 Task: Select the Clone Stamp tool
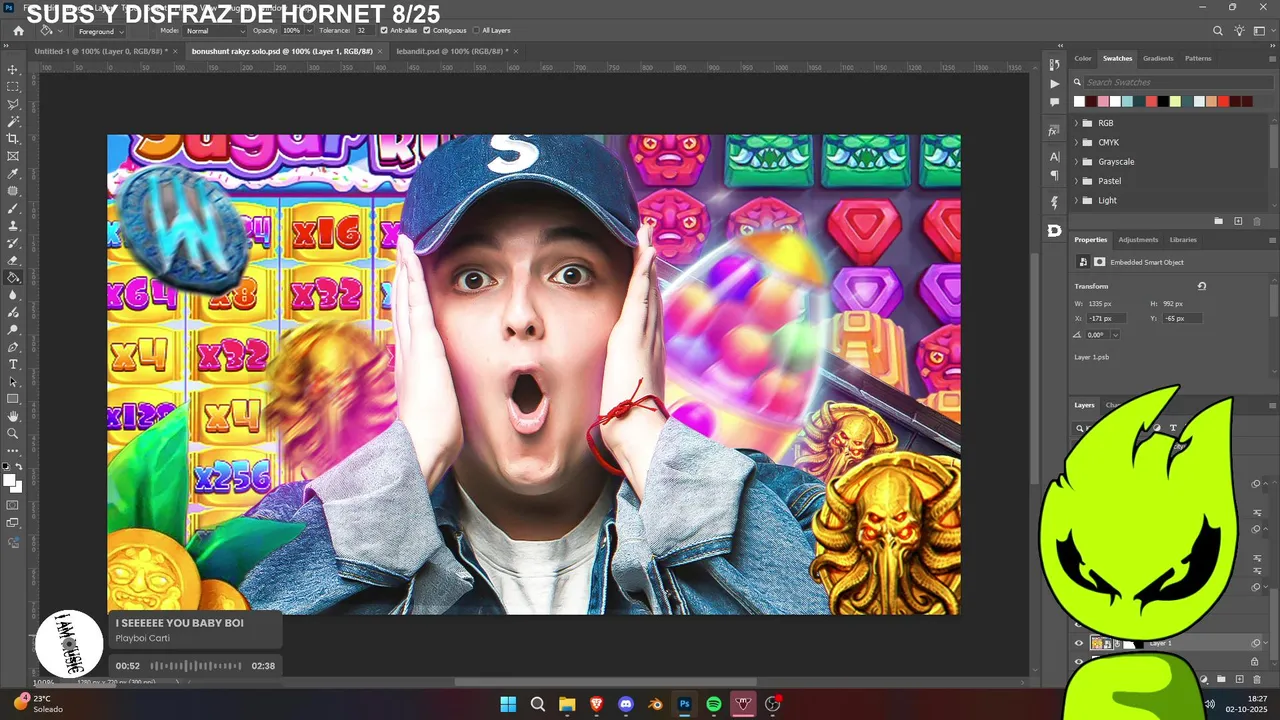13,225
